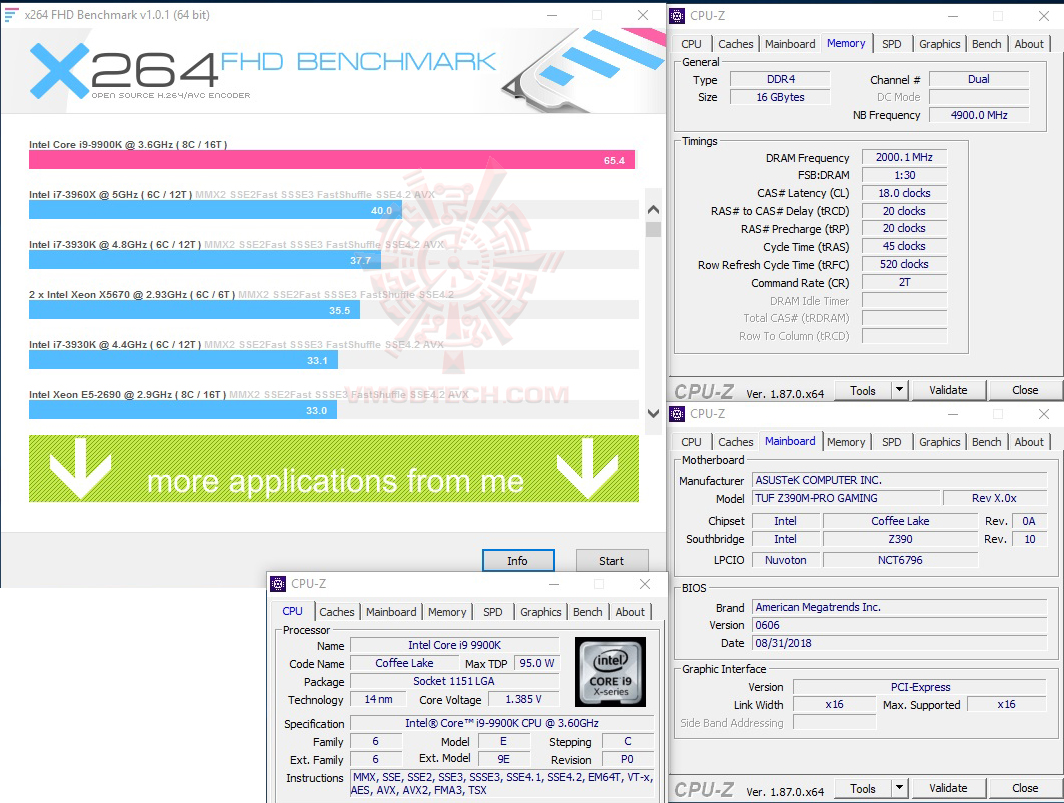The width and height of the screenshot is (1064, 803).
Task: Switch to Caches tab in bottom CPU-Z window
Action: (337, 612)
